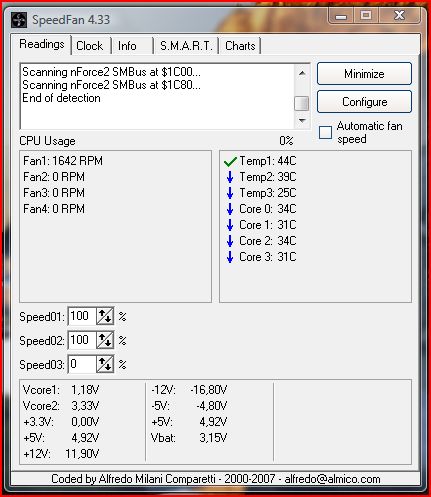Click the +12V: 11,90V voltage reading
The image size is (431, 497).
[61, 454]
